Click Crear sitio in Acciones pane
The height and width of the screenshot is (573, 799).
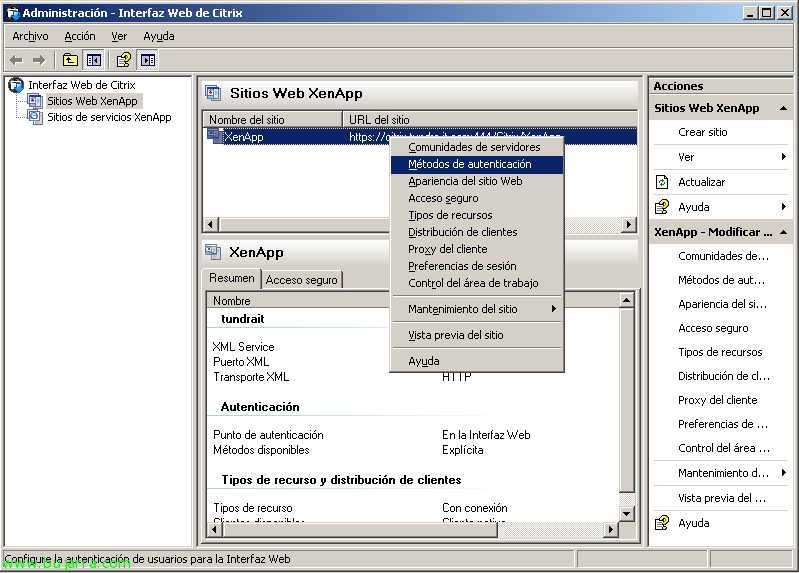(703, 132)
